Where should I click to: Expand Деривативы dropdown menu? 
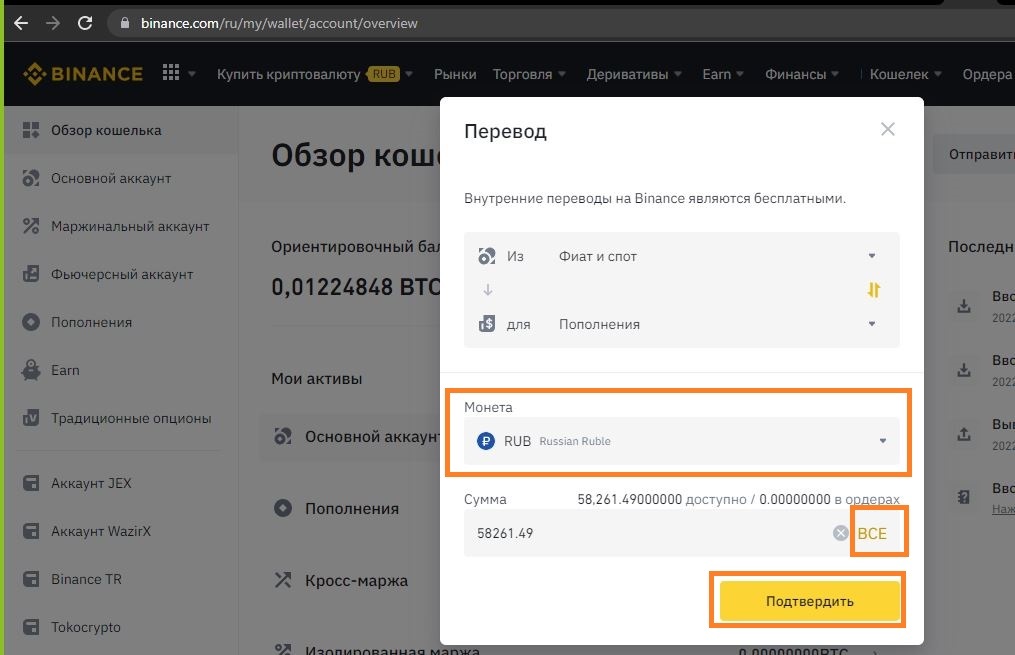678,74
